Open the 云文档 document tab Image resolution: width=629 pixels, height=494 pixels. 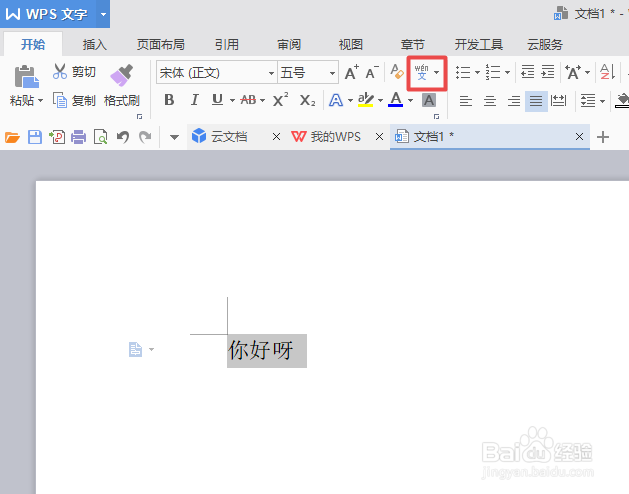point(229,137)
